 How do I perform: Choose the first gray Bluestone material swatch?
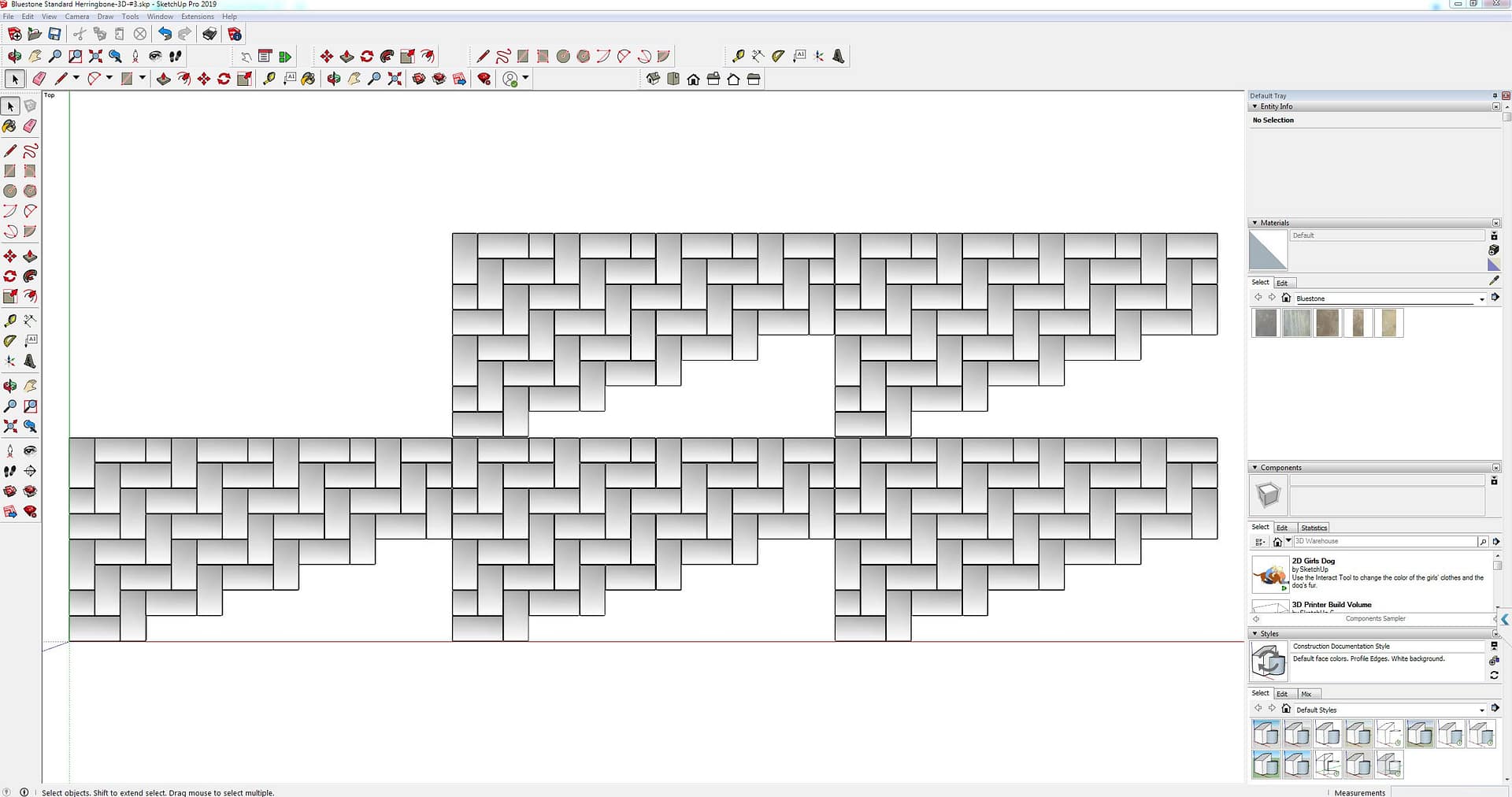click(1266, 323)
